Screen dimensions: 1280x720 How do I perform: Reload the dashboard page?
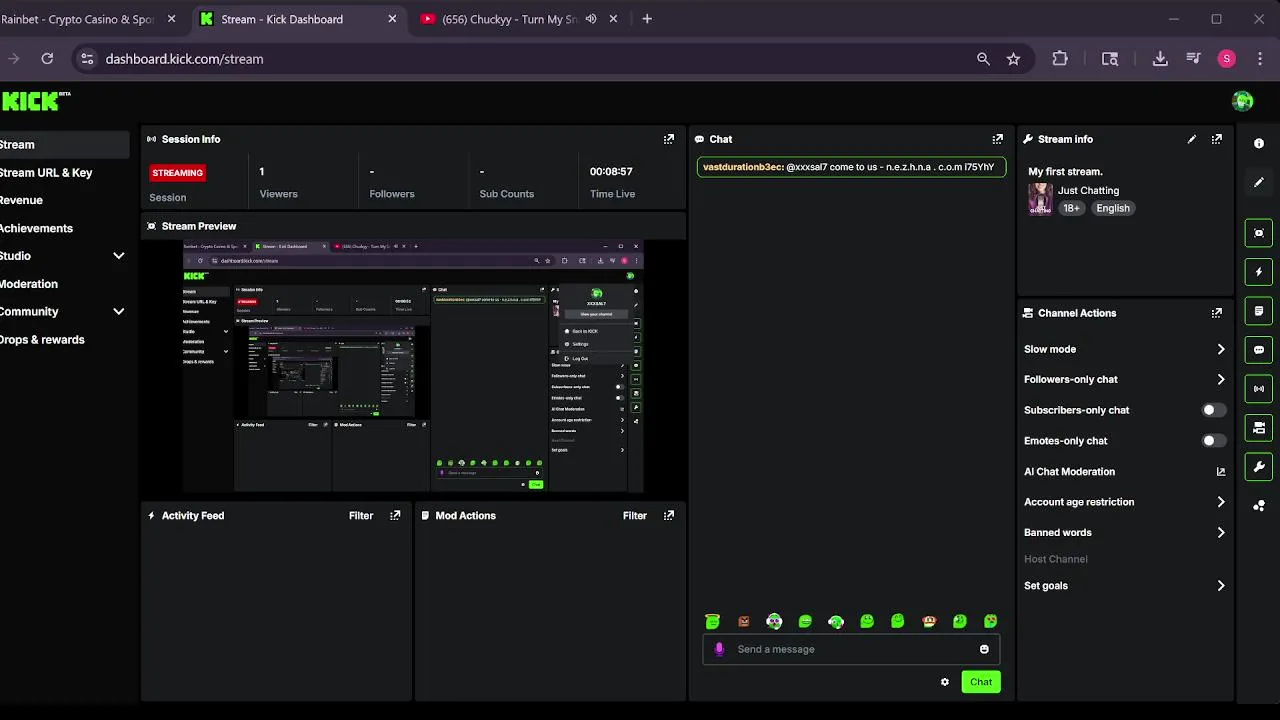pos(47,59)
